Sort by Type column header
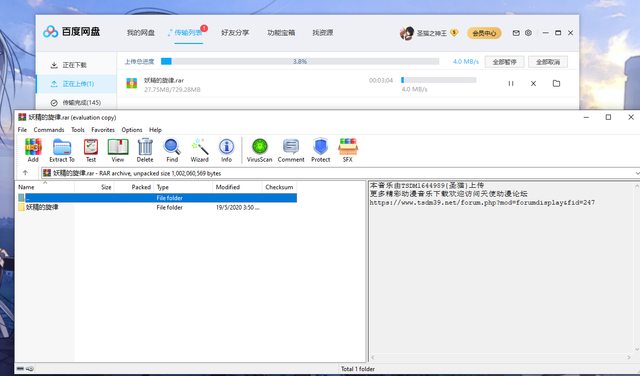Screen dimensions: 640x376 183,187
